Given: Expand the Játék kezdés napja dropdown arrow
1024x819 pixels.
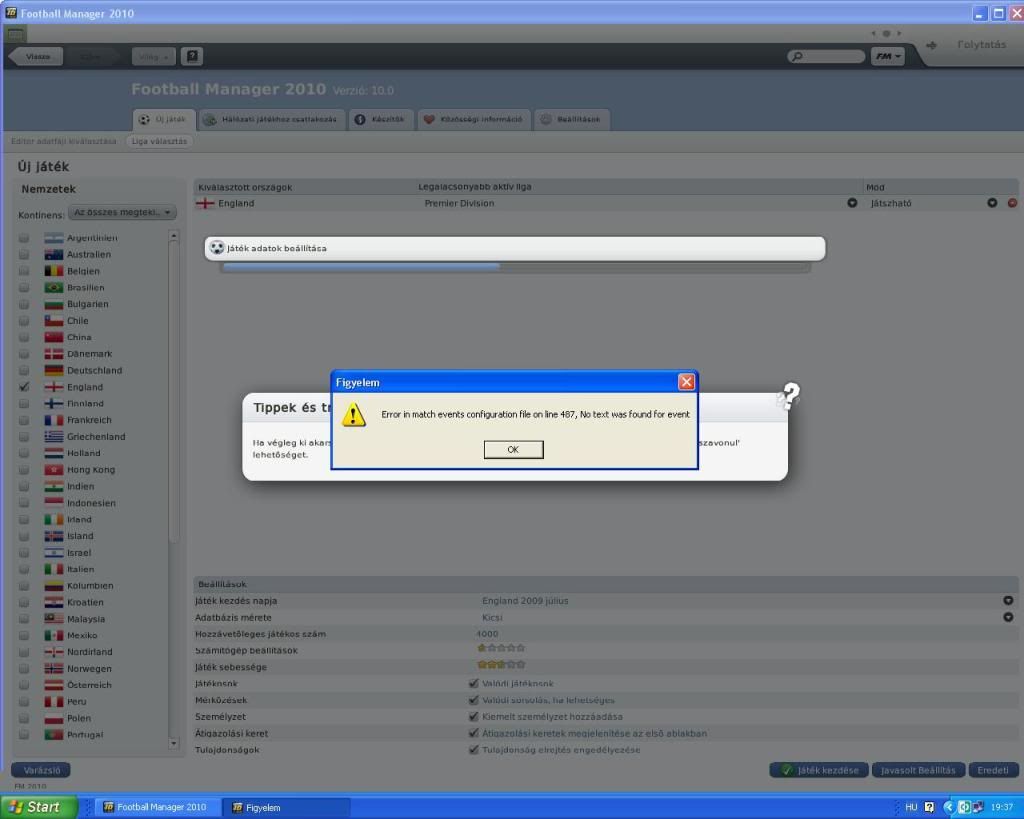Looking at the screenshot, I should pyautogui.click(x=1008, y=600).
